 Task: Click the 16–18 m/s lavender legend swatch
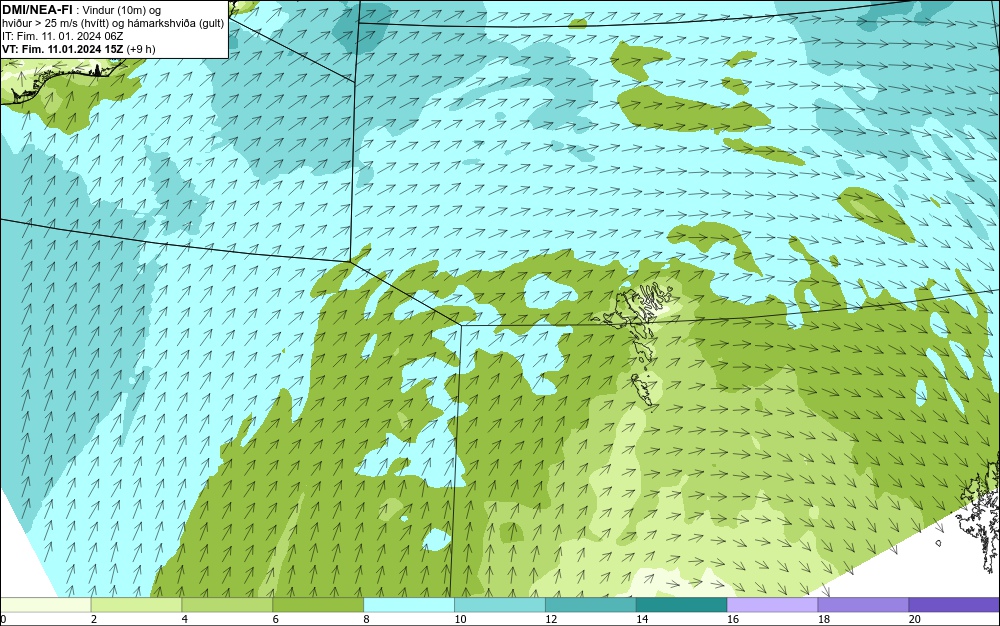[772, 604]
